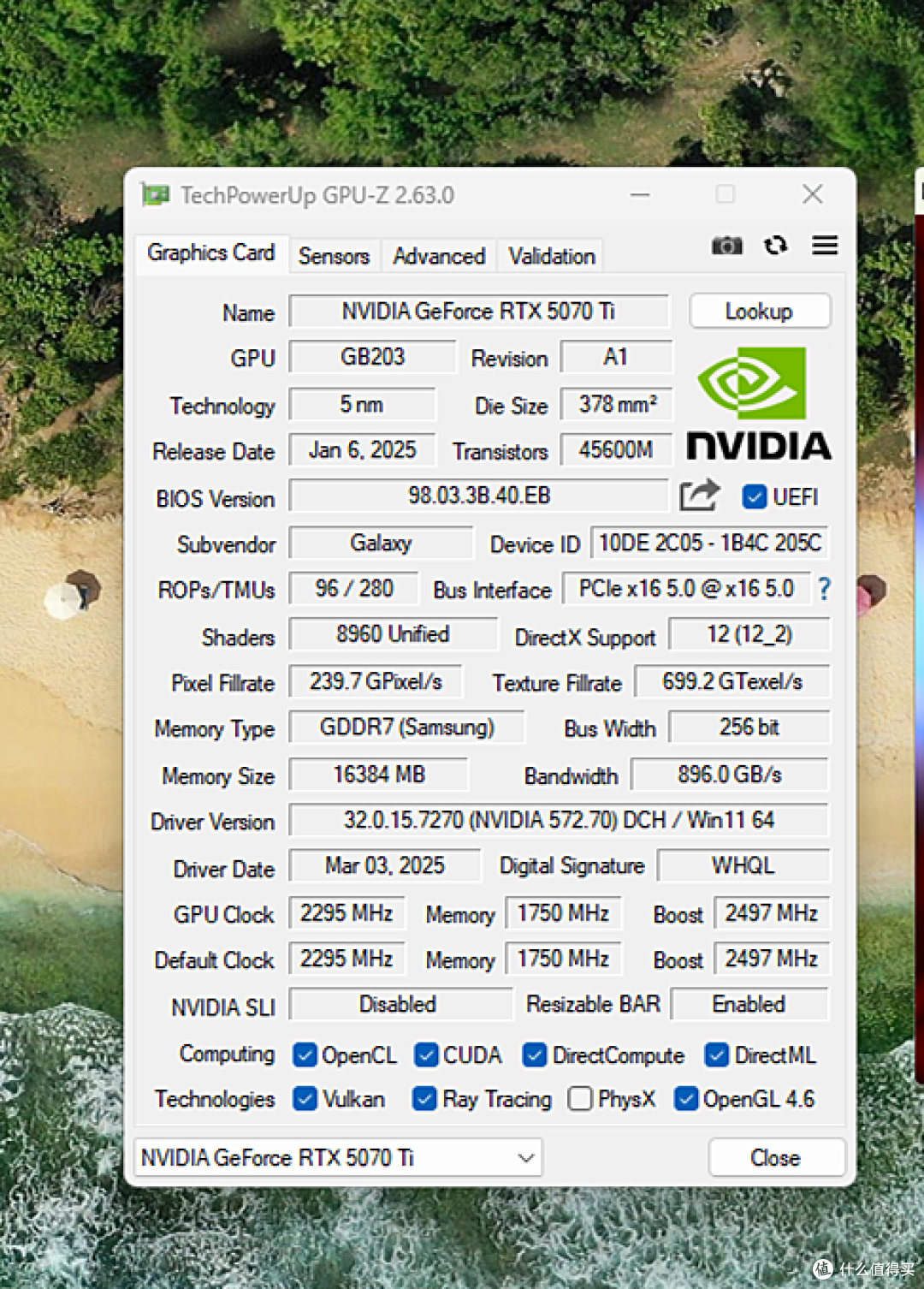Click the Texture Fillrate field 699.2 GTexel/s
This screenshot has width=924, height=1289.
pyautogui.click(x=732, y=681)
